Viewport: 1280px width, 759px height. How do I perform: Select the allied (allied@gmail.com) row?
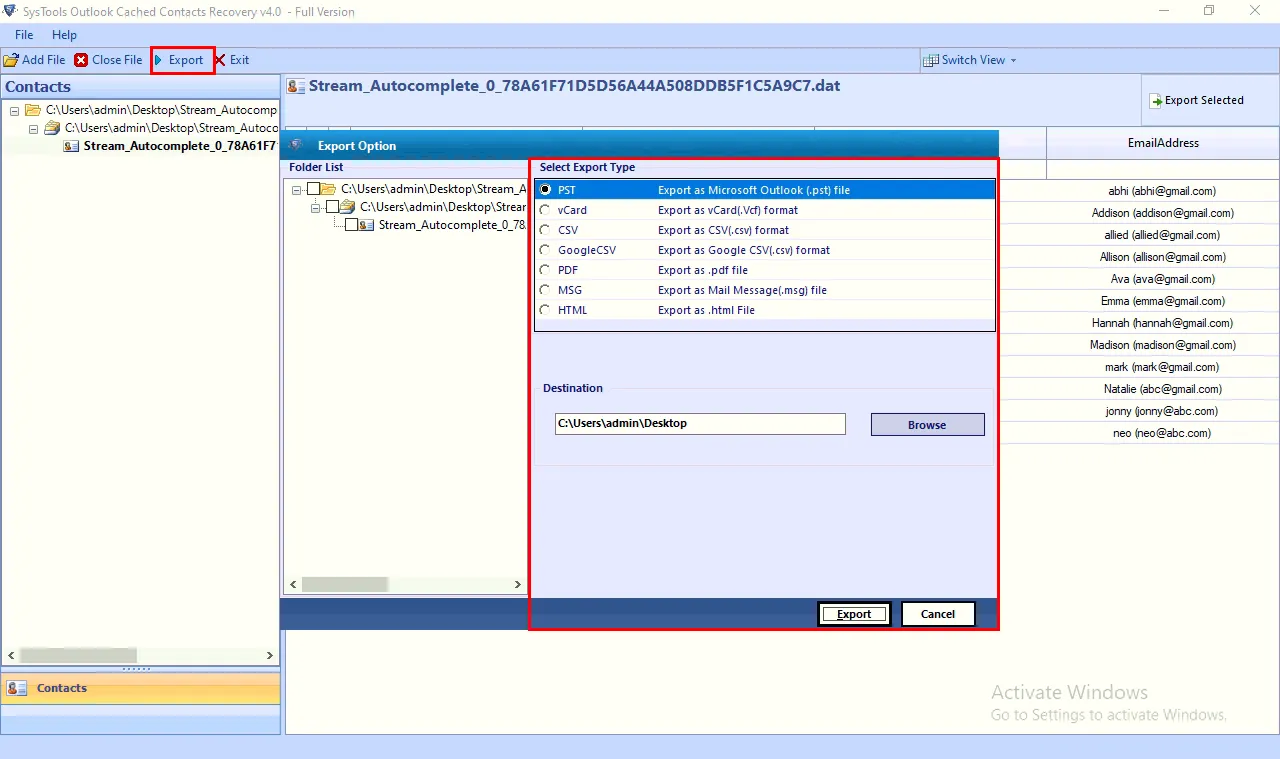(x=1162, y=235)
